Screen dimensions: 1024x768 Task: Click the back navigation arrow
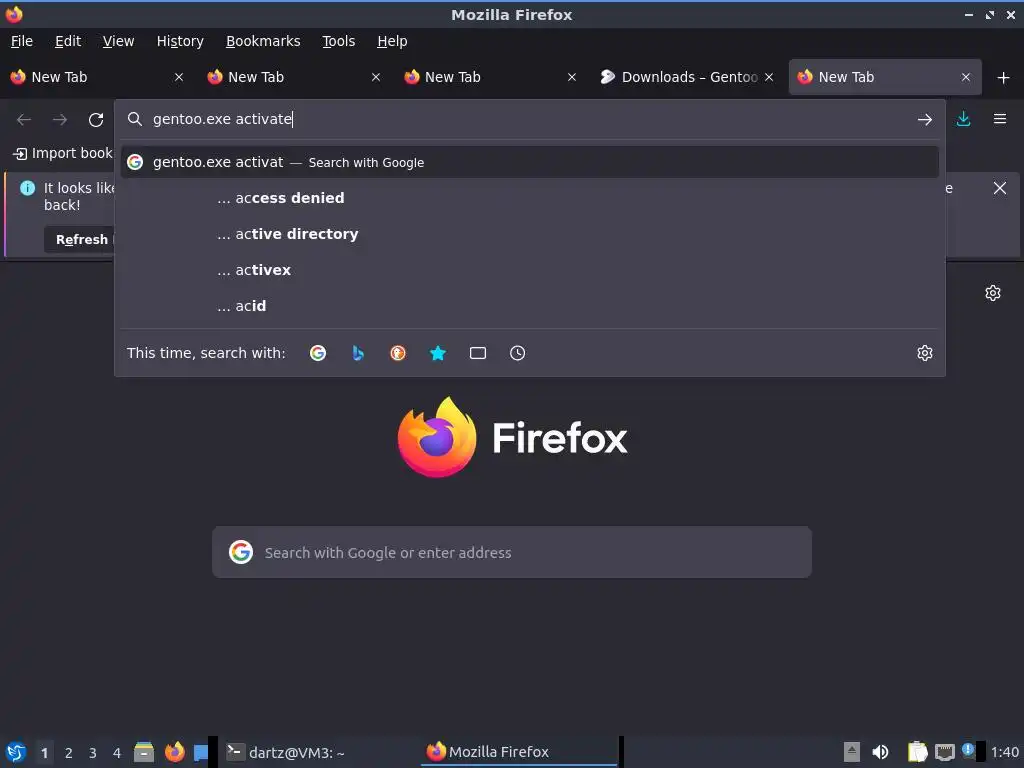pos(24,120)
